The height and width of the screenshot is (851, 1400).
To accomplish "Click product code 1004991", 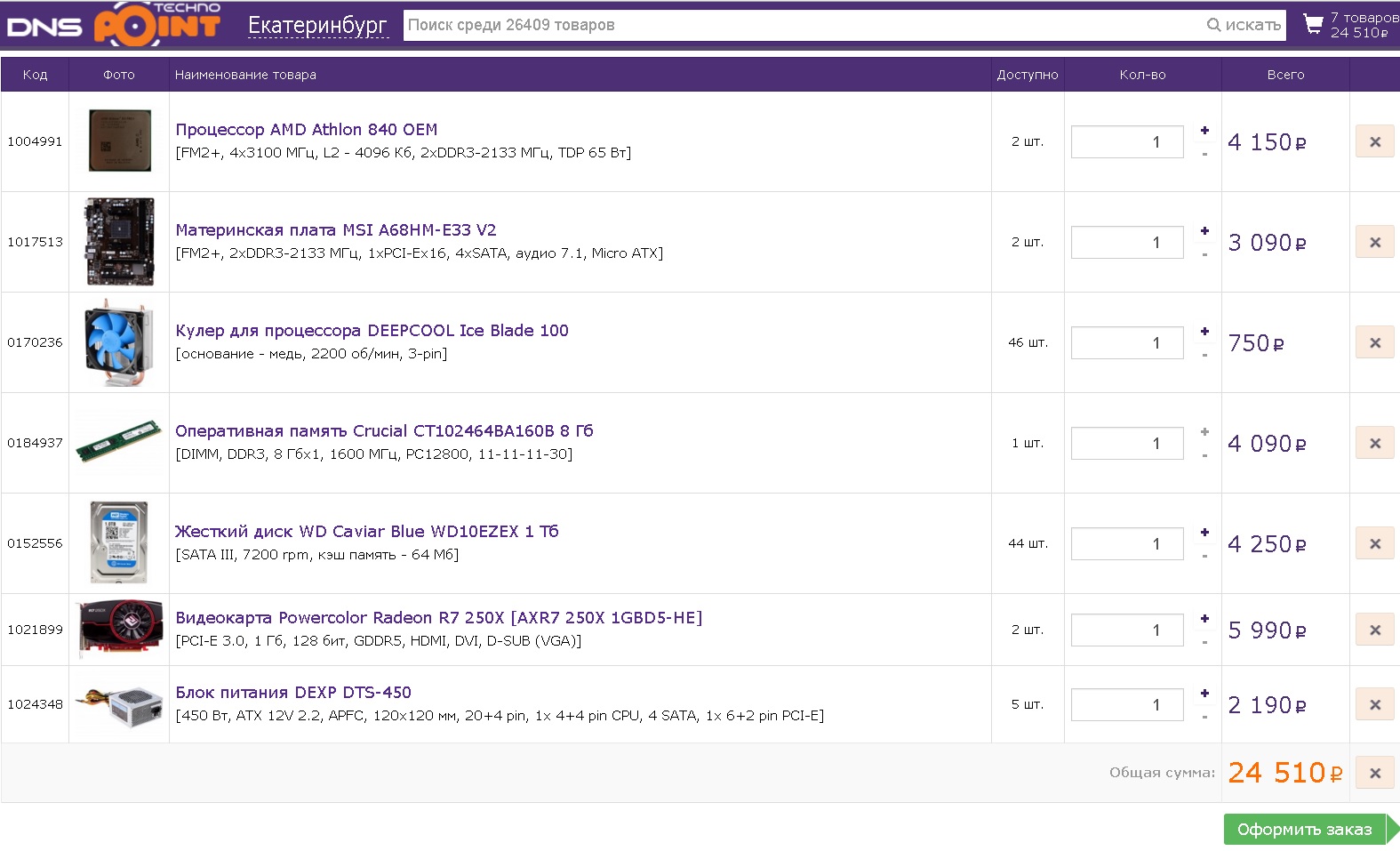I will pyautogui.click(x=35, y=141).
